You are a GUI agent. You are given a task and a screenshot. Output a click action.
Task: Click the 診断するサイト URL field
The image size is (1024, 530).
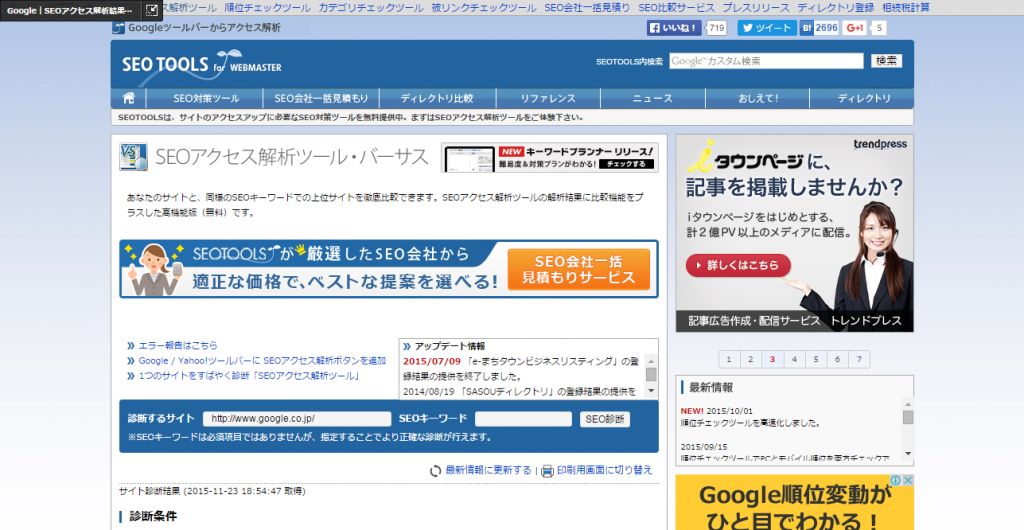point(296,419)
